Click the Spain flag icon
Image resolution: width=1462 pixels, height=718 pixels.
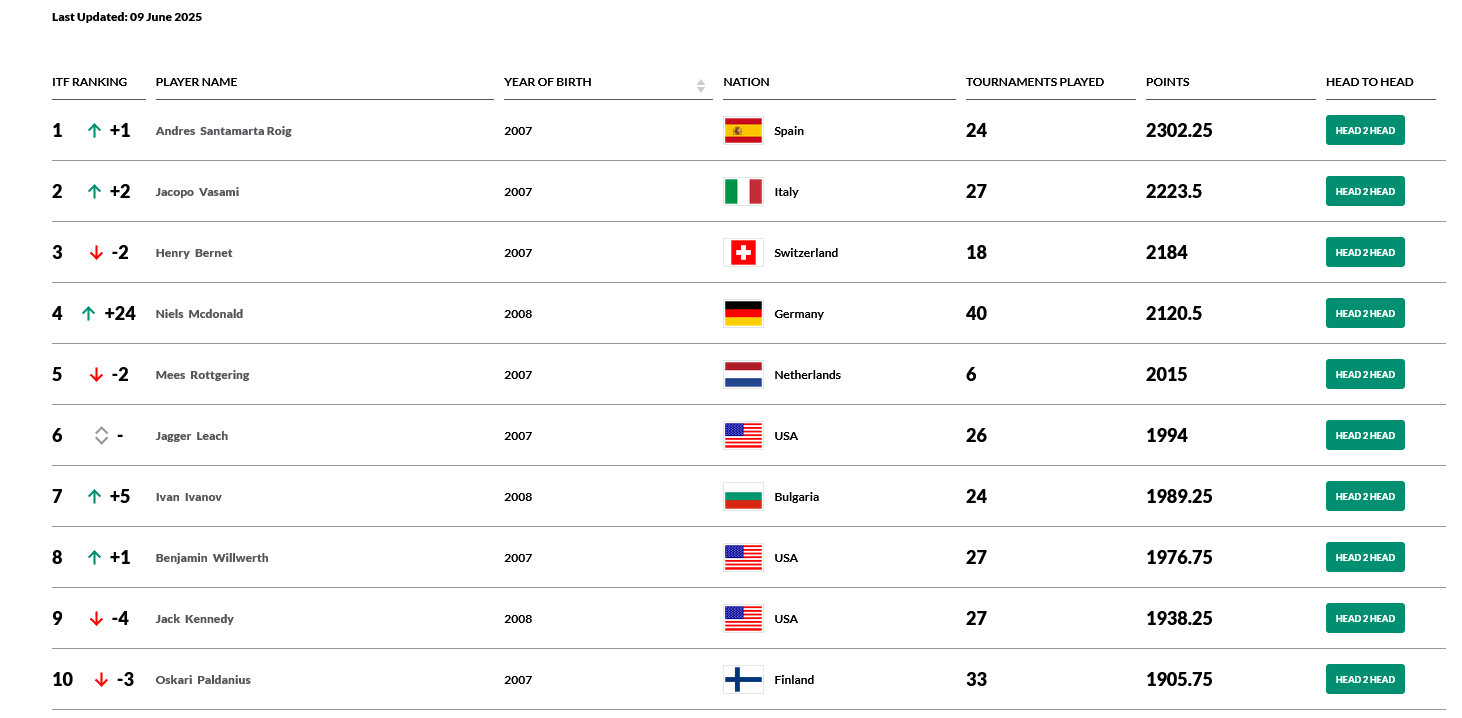click(x=743, y=131)
